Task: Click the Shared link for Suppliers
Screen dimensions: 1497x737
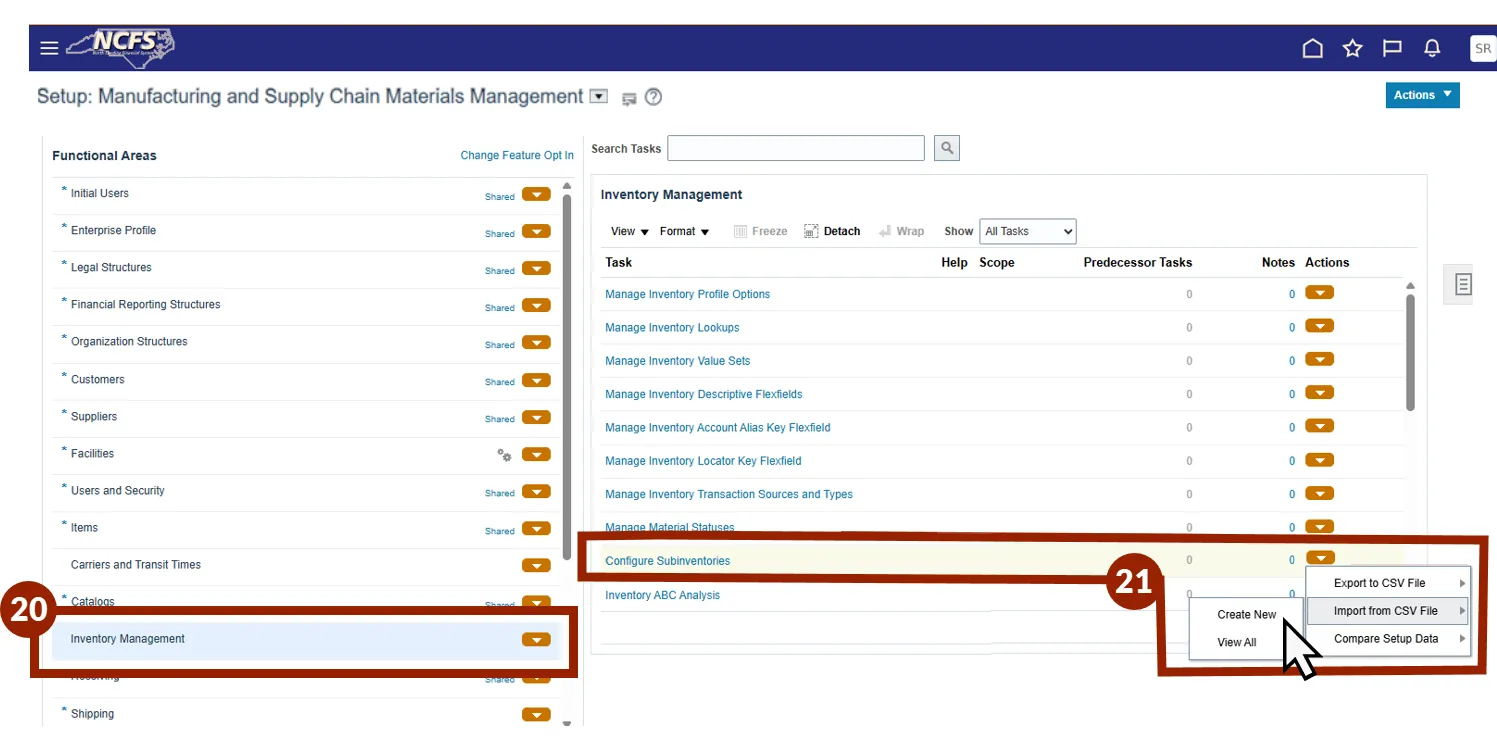Action: pyautogui.click(x=500, y=419)
